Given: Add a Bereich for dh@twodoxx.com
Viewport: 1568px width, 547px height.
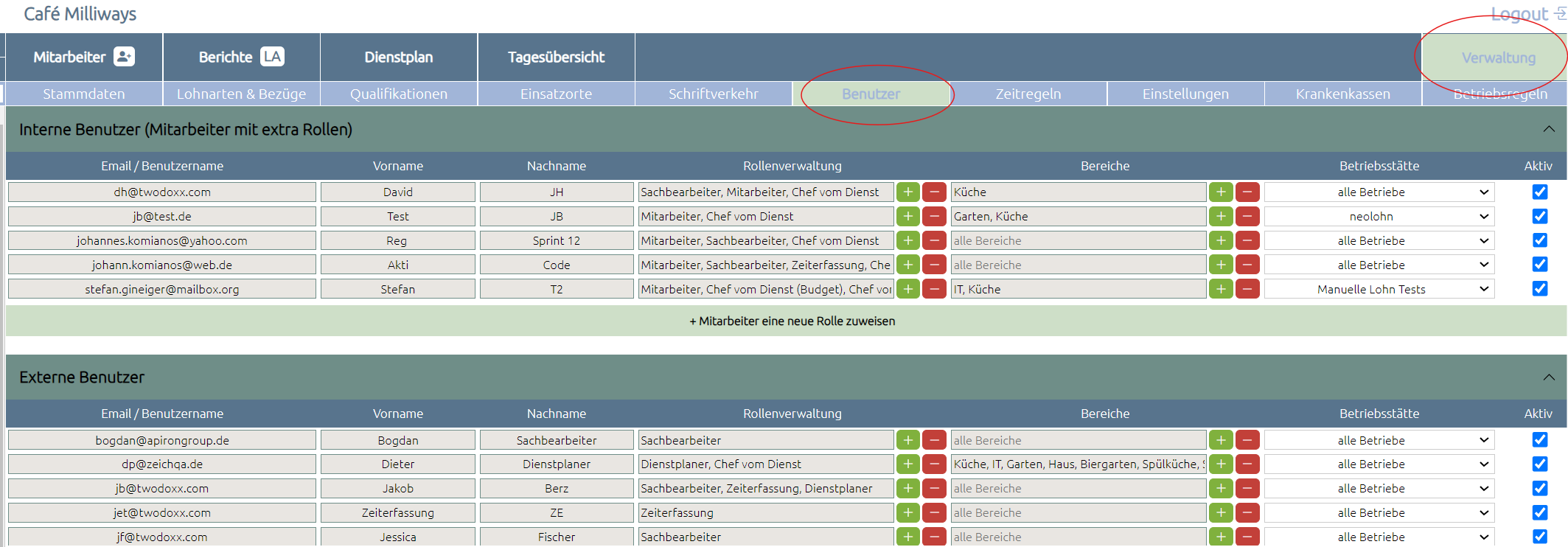Looking at the screenshot, I should (1221, 192).
